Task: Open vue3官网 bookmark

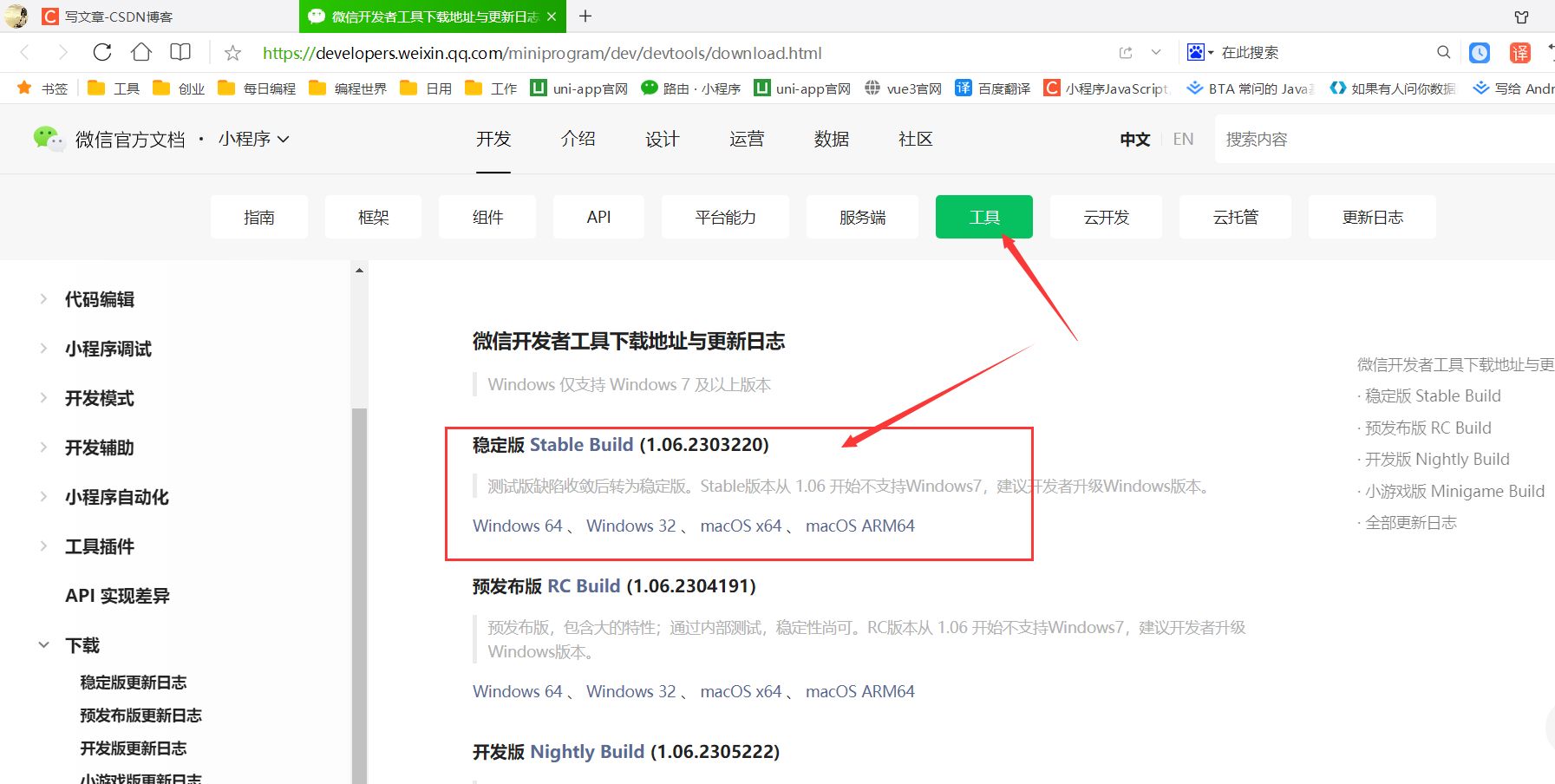Action: click(x=903, y=88)
